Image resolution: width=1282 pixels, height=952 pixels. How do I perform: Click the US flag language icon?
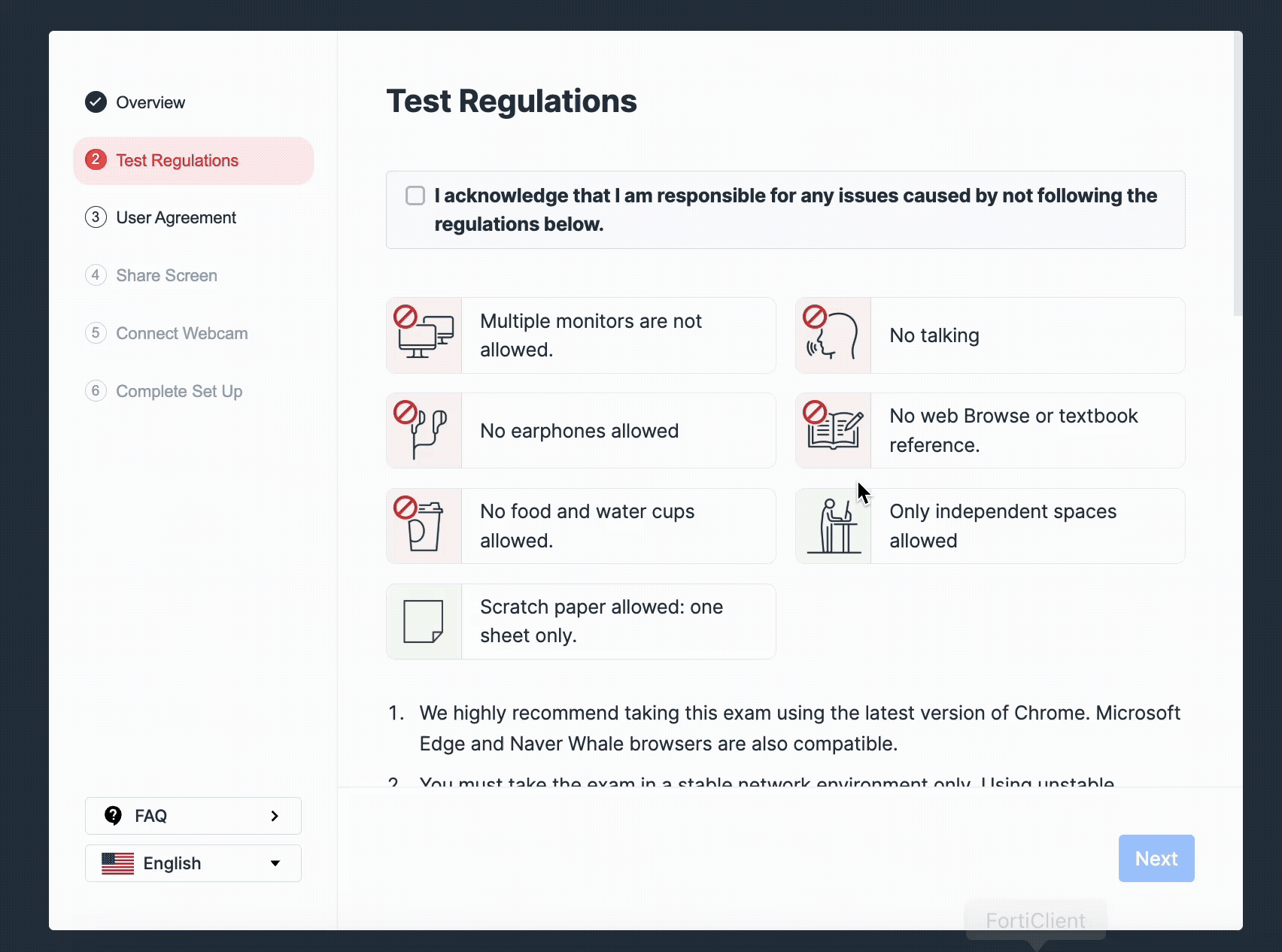[118, 863]
